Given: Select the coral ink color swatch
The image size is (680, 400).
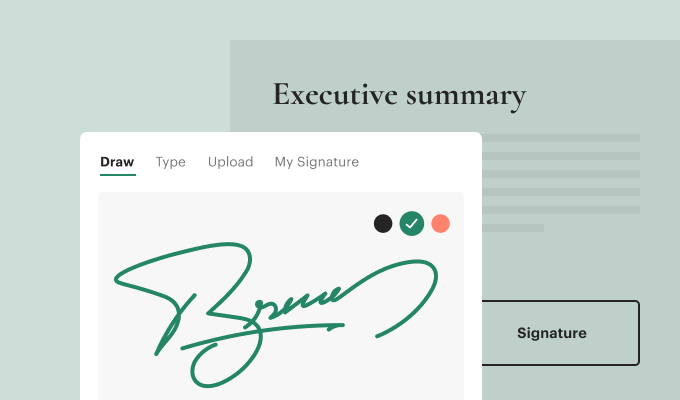Looking at the screenshot, I should coord(441,224).
